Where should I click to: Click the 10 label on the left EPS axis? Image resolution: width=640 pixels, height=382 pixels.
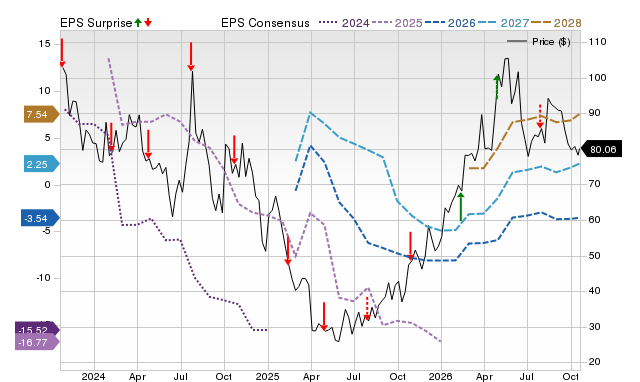tap(44, 91)
